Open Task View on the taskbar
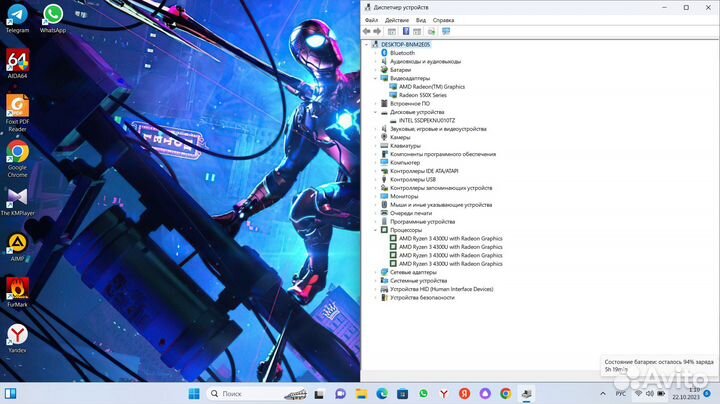Screen dimensions: 720x404 pos(319,394)
